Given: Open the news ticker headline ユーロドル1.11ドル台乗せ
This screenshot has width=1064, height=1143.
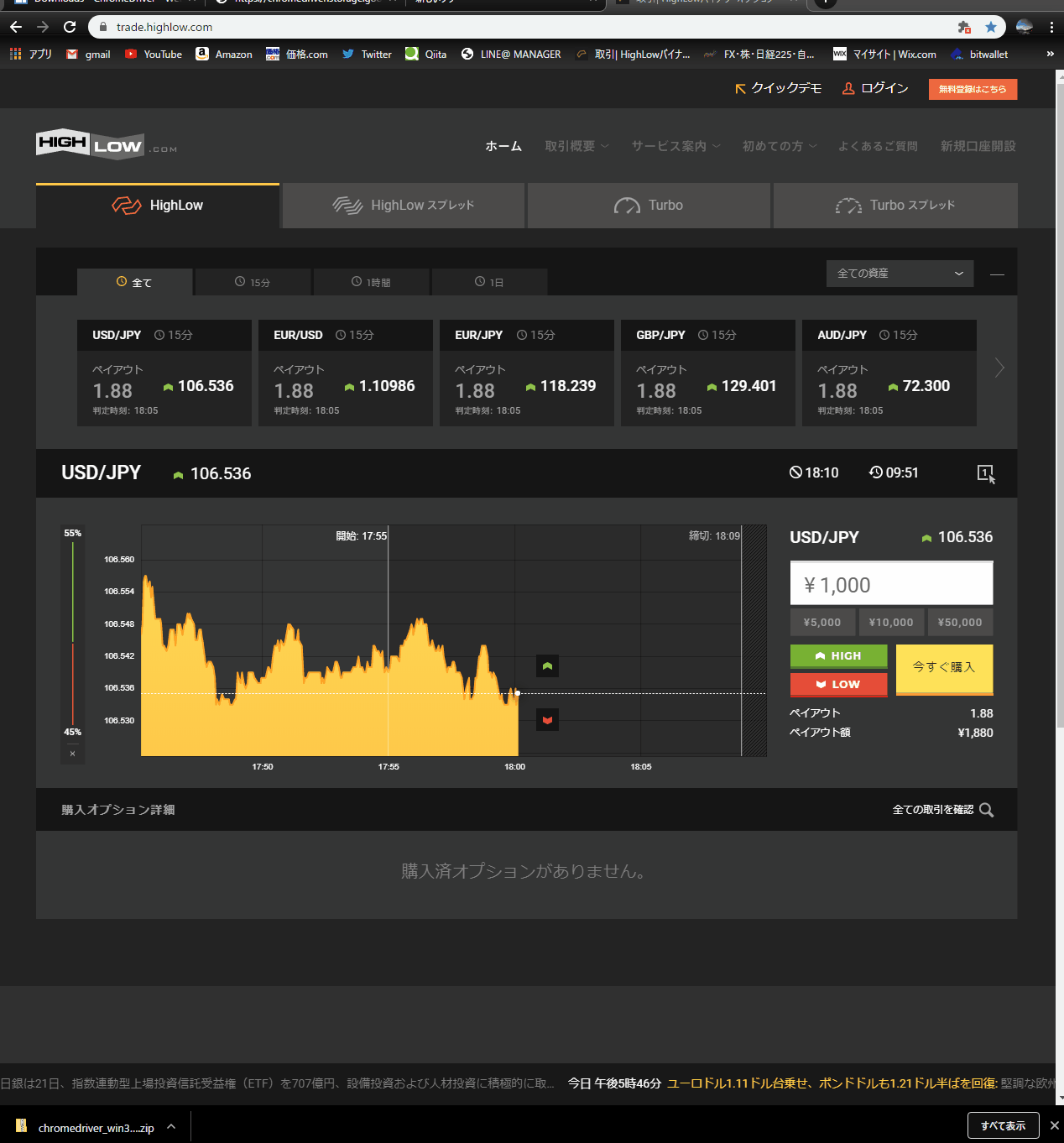Looking at the screenshot, I should coord(832,1083).
